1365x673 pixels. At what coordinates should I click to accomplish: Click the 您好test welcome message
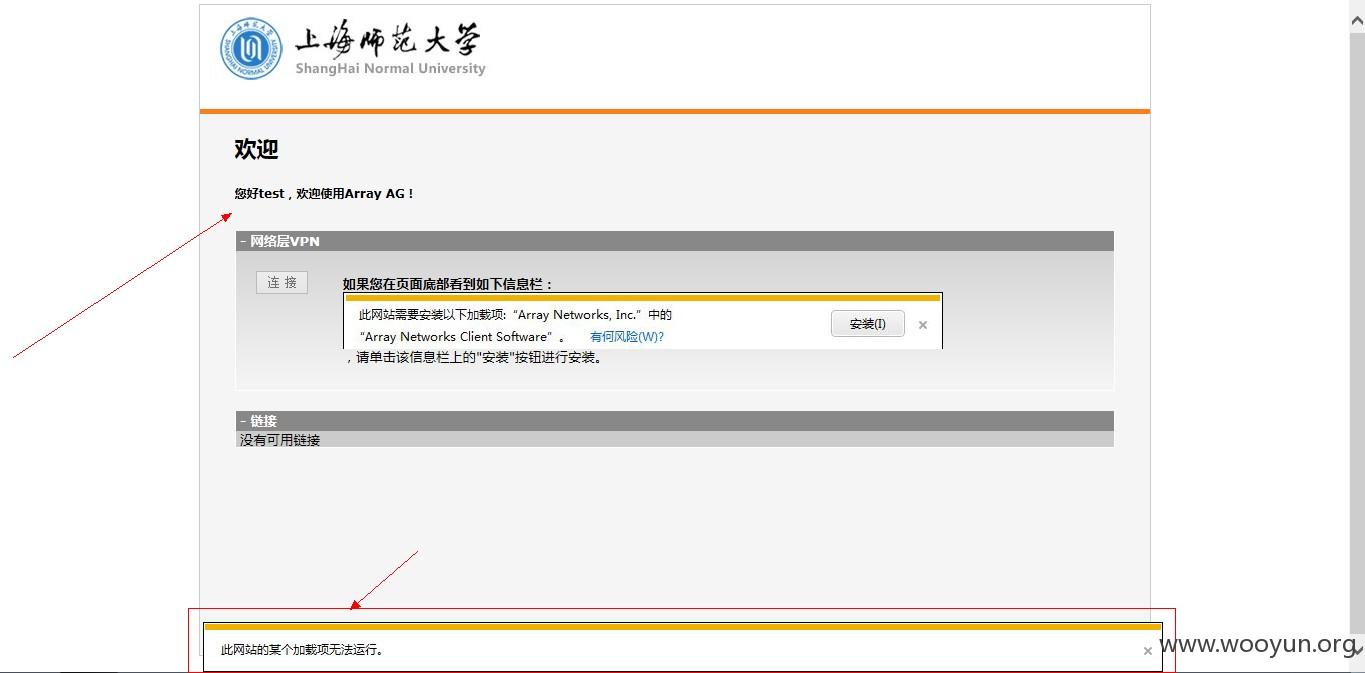click(323, 194)
